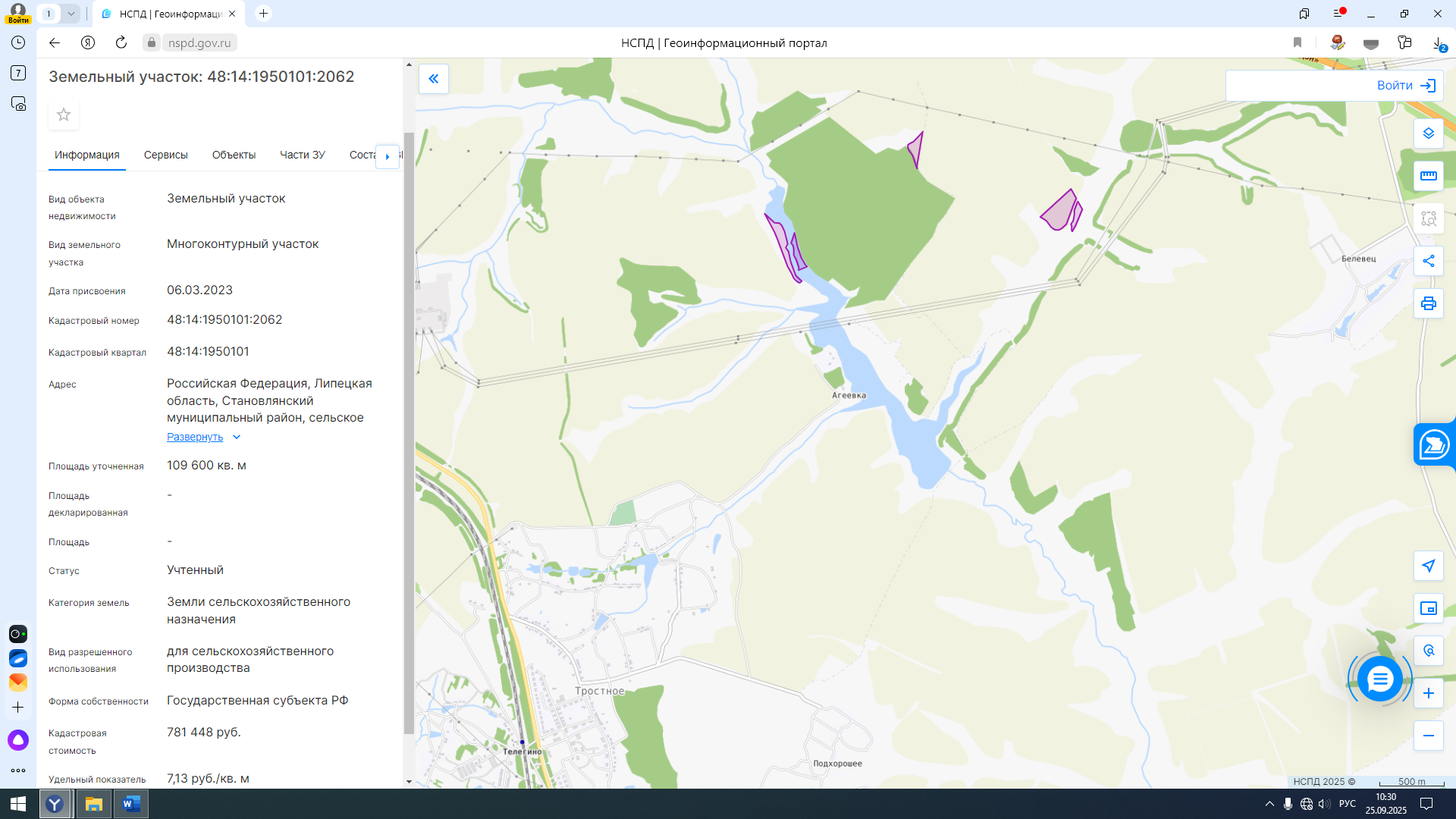
Task: Zoom out on the map
Action: [x=1428, y=736]
